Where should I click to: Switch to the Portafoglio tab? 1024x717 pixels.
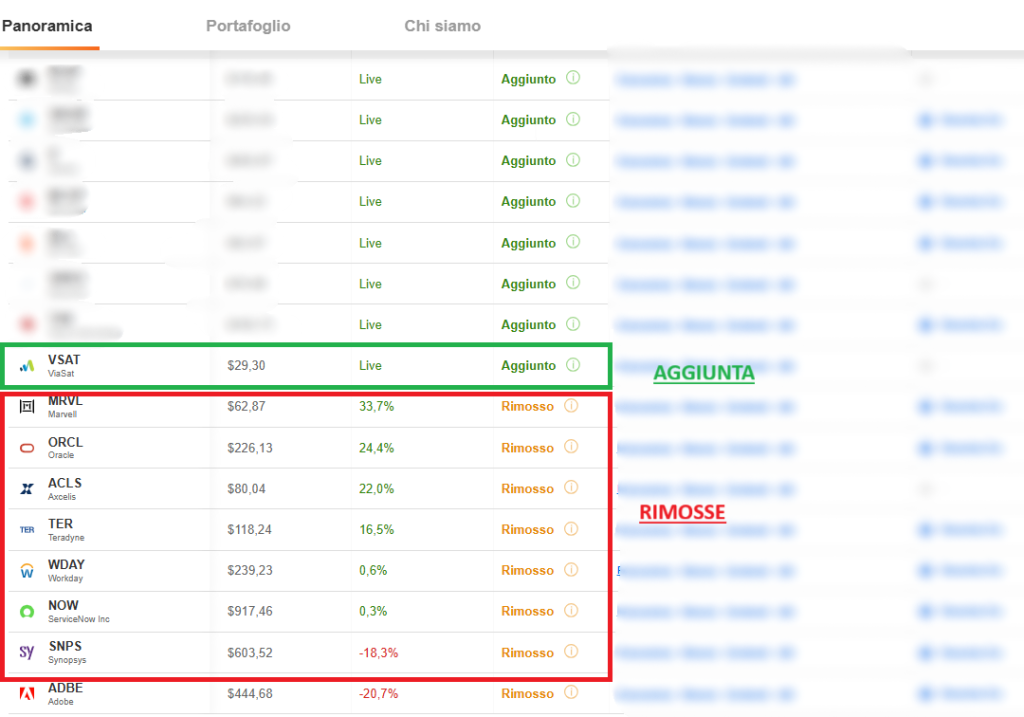pos(248,26)
